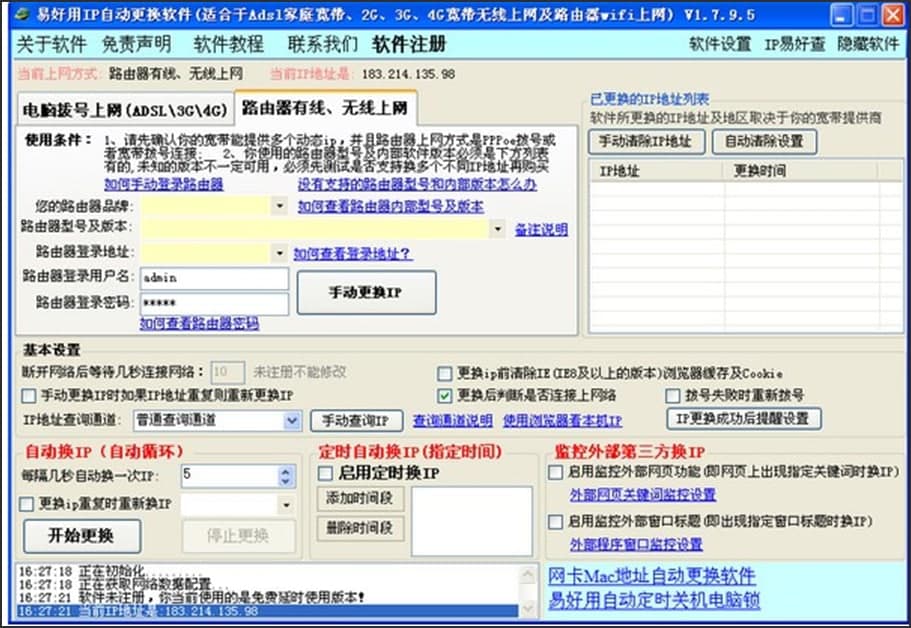This screenshot has width=911, height=628.
Task: Open the 路由器登录地址 dropdown
Action: pos(280,253)
